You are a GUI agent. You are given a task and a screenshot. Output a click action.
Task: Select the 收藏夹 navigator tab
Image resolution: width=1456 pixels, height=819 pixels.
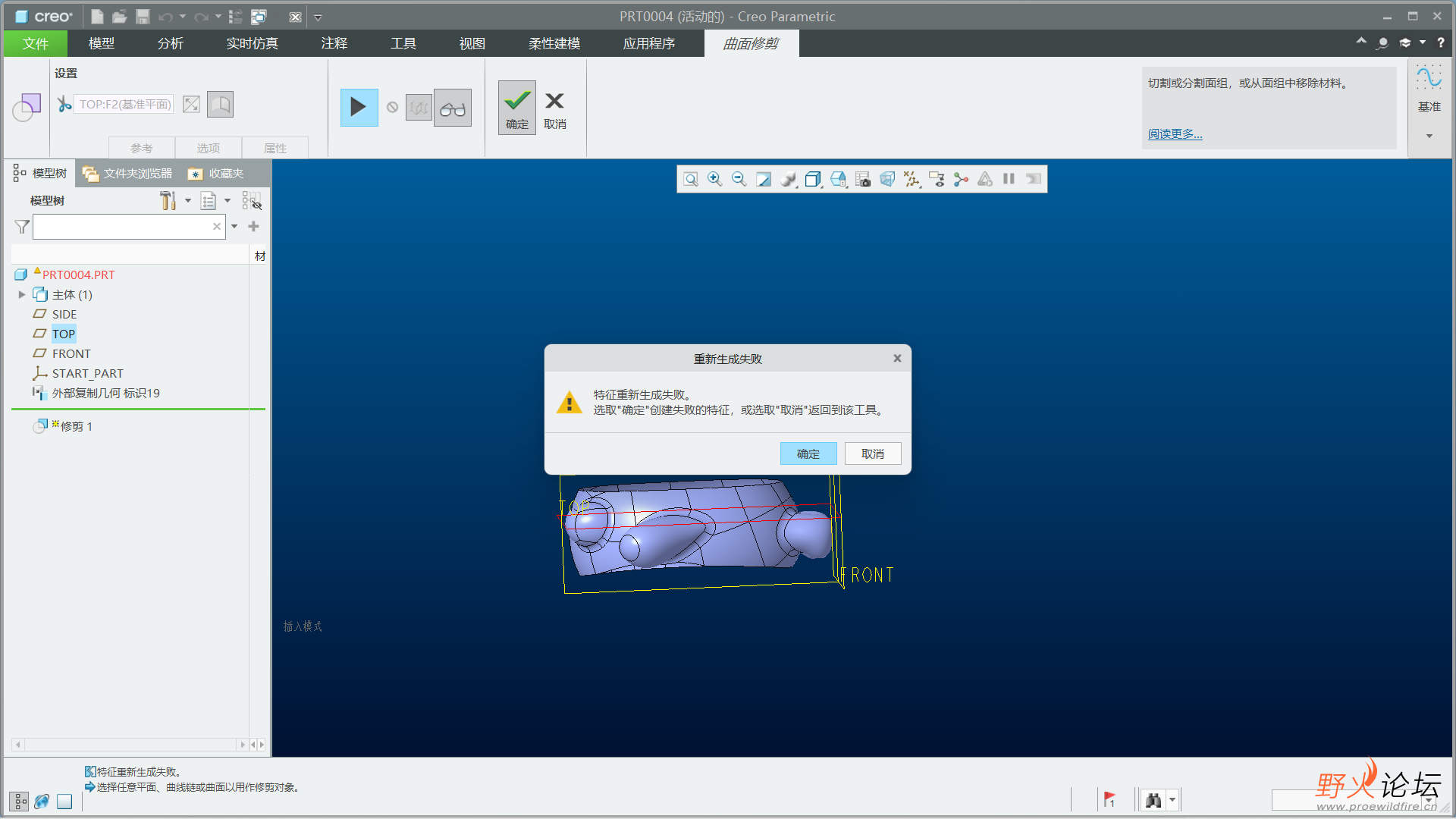tap(217, 174)
